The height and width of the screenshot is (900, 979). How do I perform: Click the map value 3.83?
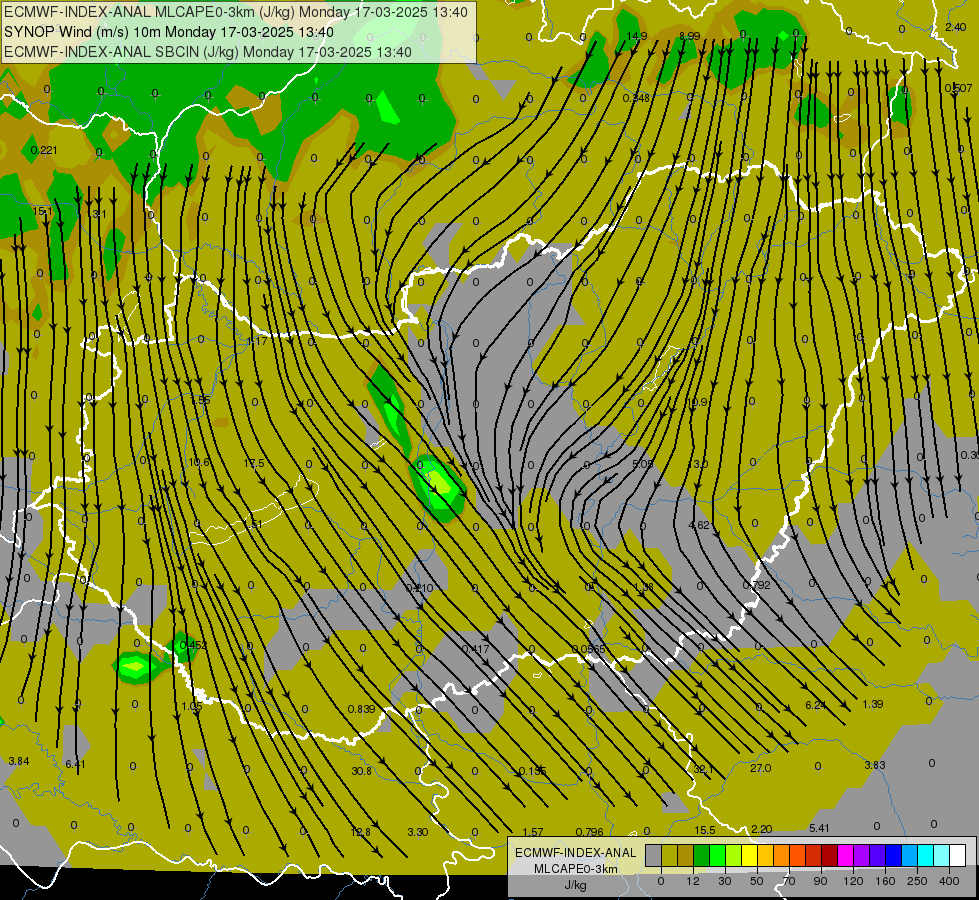(x=875, y=765)
